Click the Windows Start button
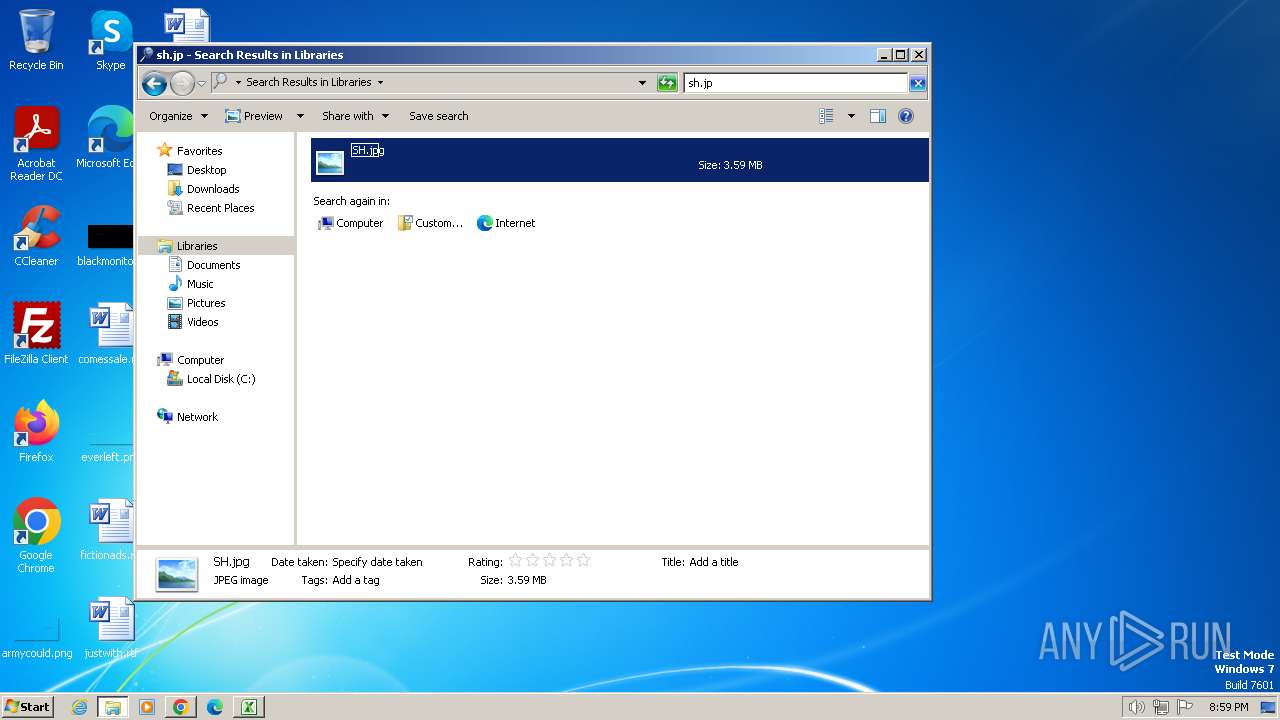This screenshot has height=720, width=1280. coord(27,707)
